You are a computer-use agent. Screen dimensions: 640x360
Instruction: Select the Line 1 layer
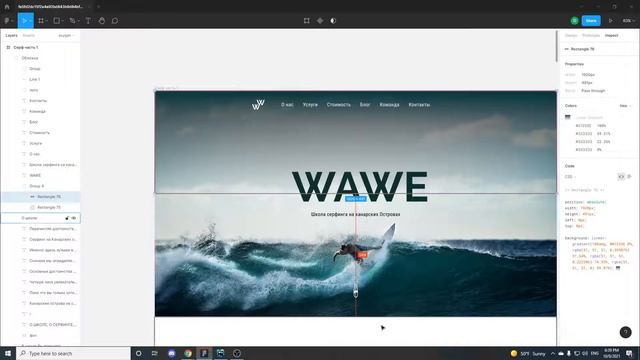(41, 79)
